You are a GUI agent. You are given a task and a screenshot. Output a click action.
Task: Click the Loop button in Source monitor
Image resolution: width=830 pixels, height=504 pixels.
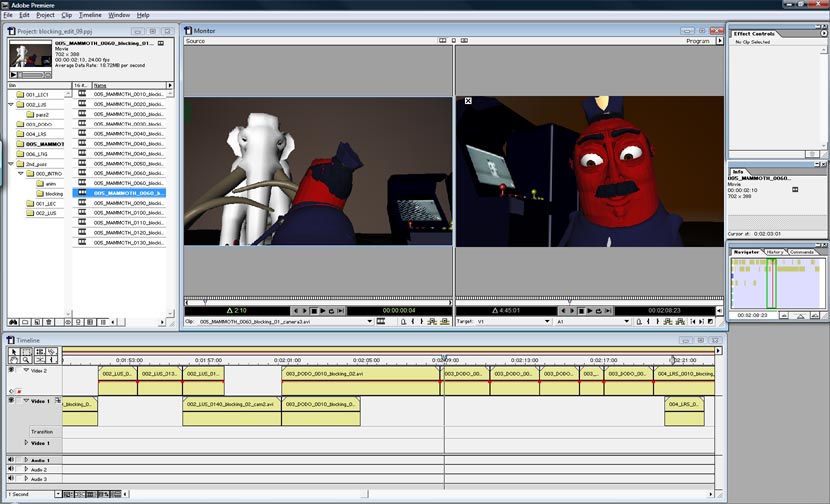[331, 311]
